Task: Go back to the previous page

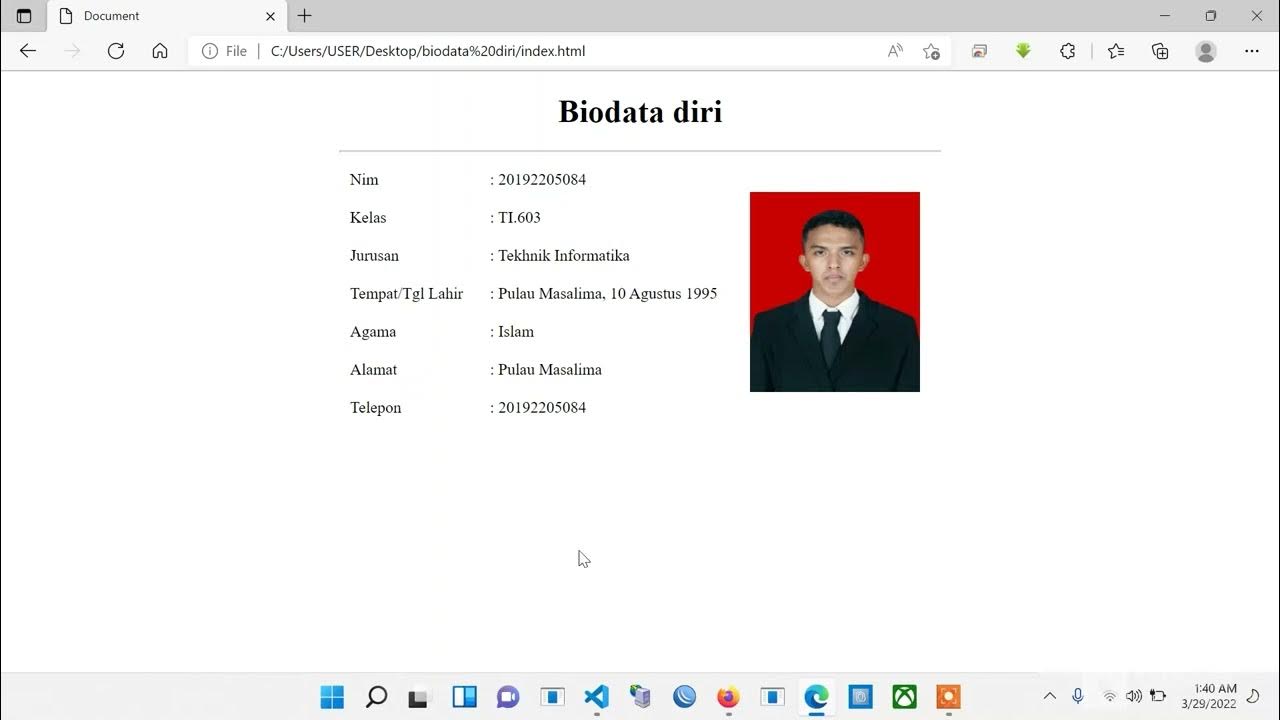Action: 28,51
